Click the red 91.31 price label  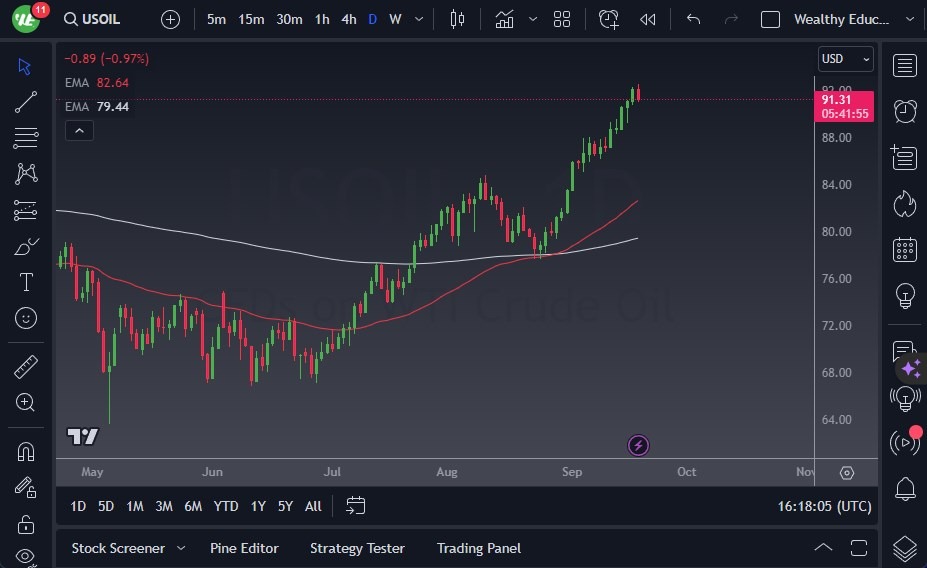click(x=845, y=99)
